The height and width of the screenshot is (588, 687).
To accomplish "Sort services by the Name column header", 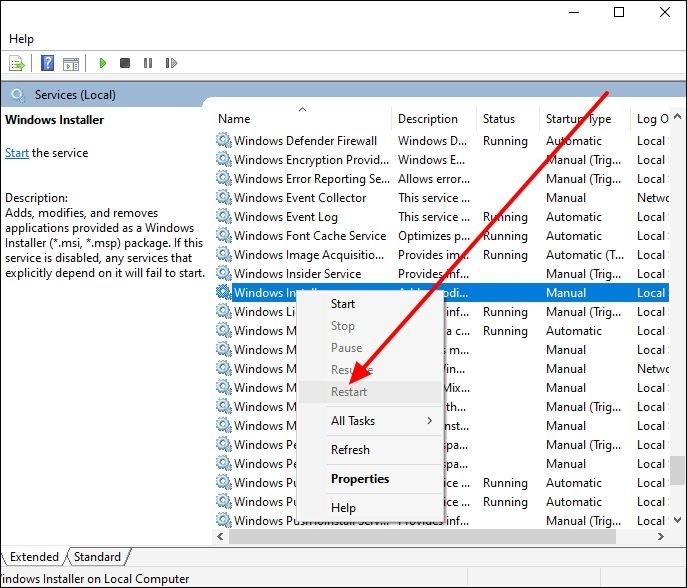I will point(234,119).
